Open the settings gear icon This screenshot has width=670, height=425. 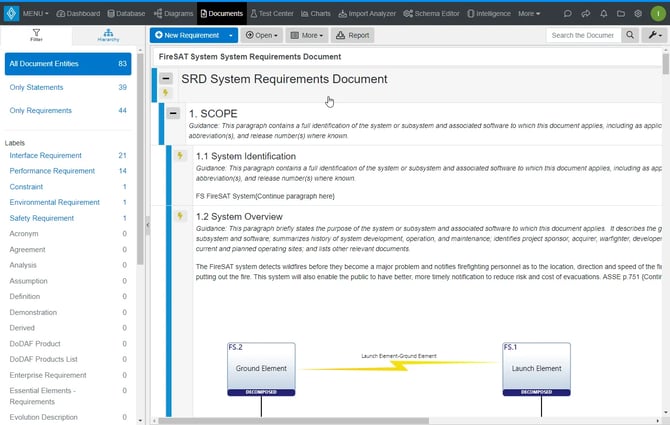coord(638,14)
